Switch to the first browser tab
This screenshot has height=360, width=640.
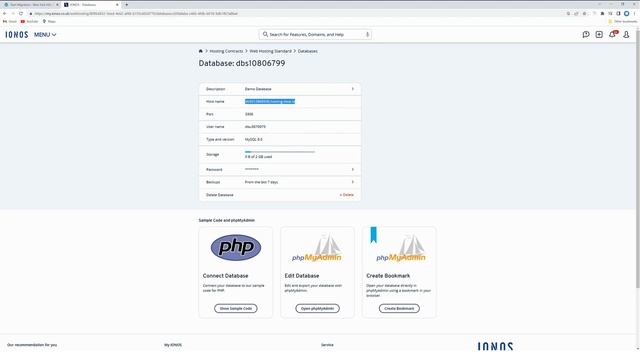click(31, 4)
